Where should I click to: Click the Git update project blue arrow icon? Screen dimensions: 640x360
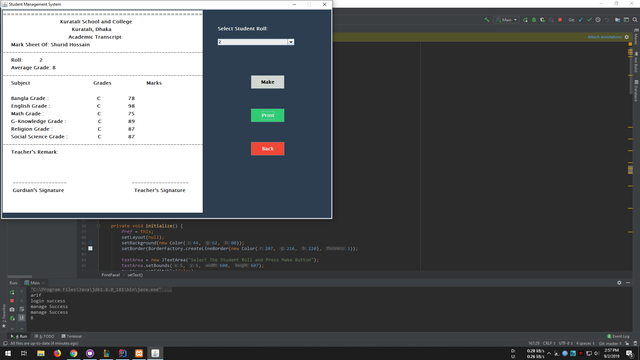[x=581, y=20]
